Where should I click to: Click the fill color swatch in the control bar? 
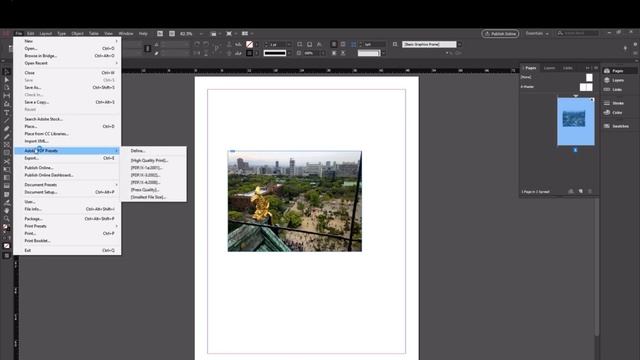pos(249,44)
